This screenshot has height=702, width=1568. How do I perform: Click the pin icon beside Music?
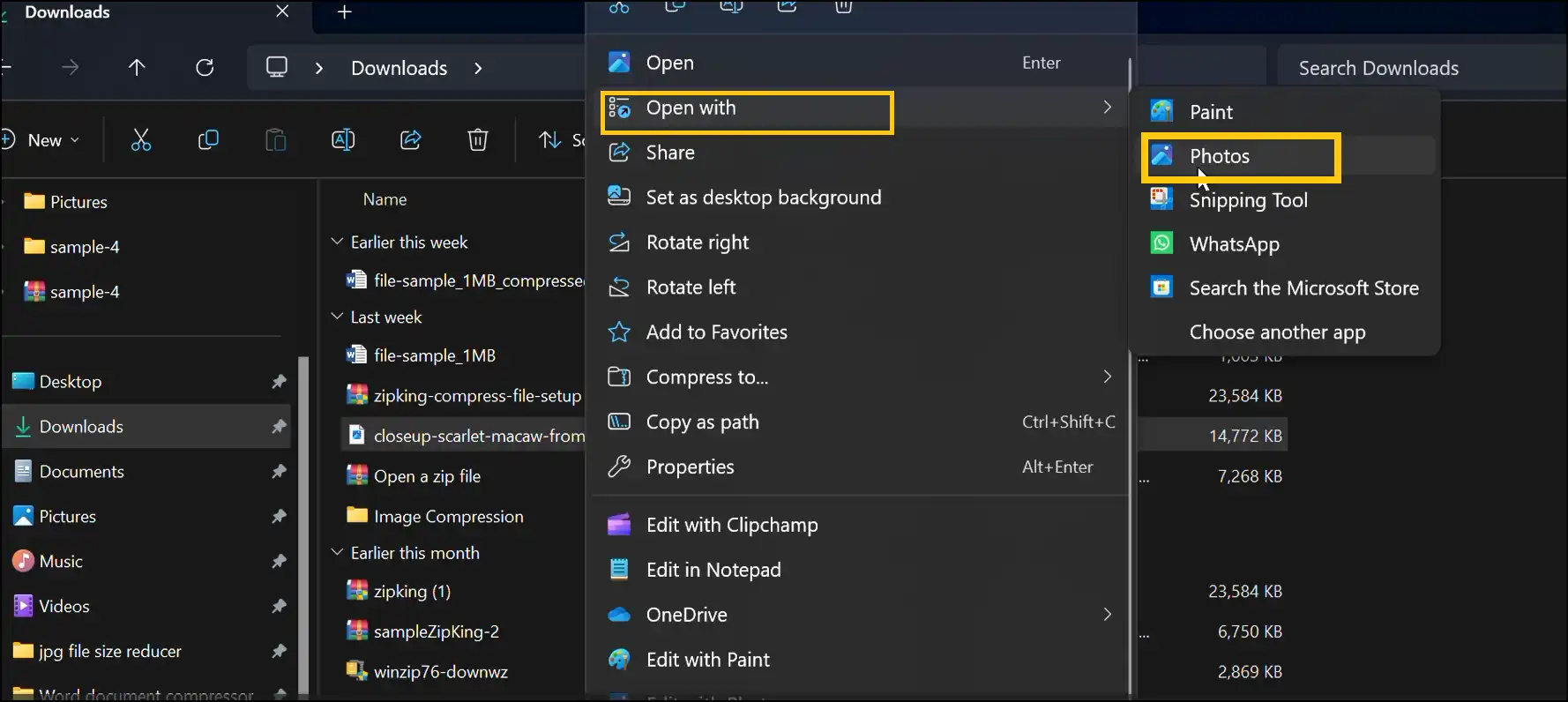pyautogui.click(x=279, y=562)
